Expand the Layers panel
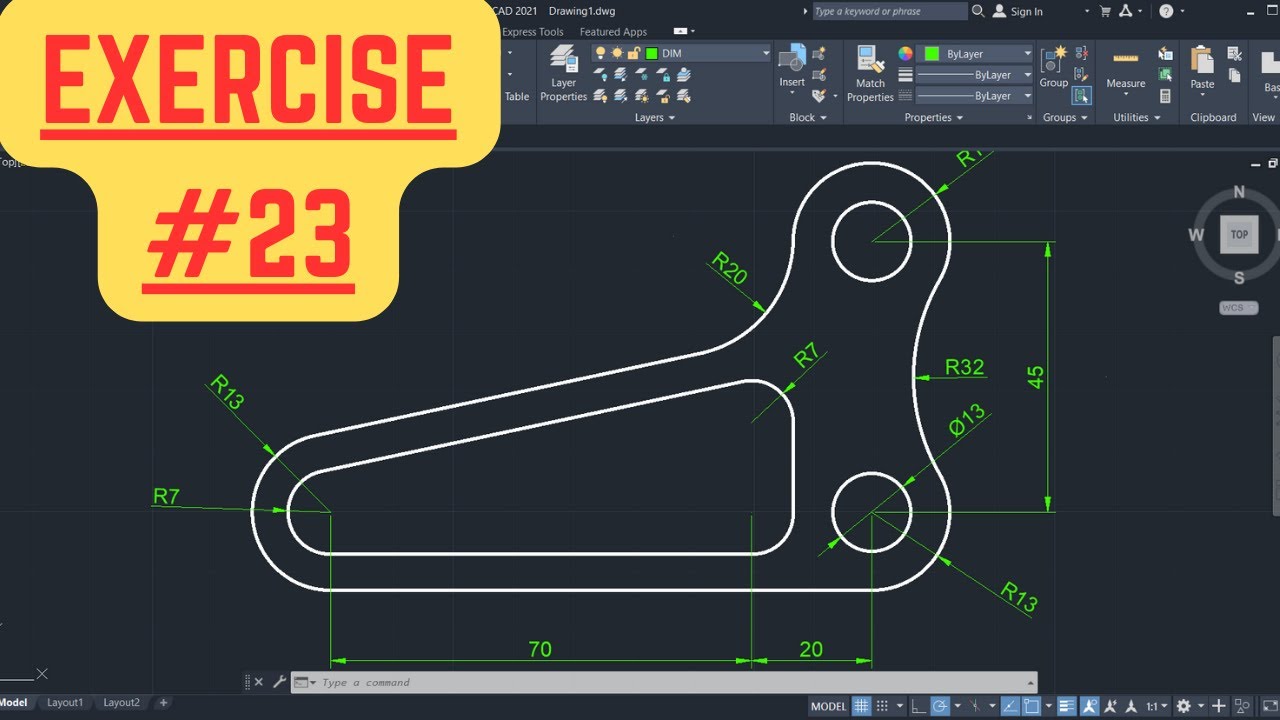Screen dimensions: 1280x720 pos(654,118)
